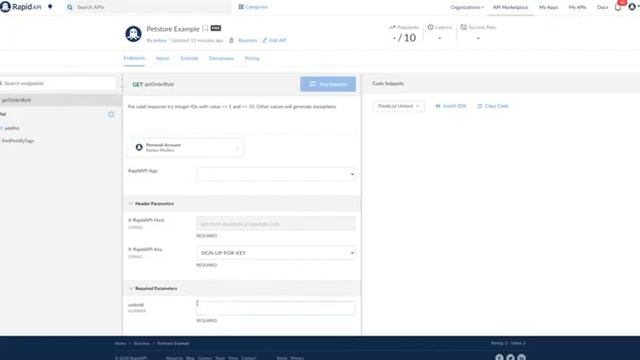Click the Home breadcrumb in footer
The width and height of the screenshot is (640, 360).
[120, 344]
